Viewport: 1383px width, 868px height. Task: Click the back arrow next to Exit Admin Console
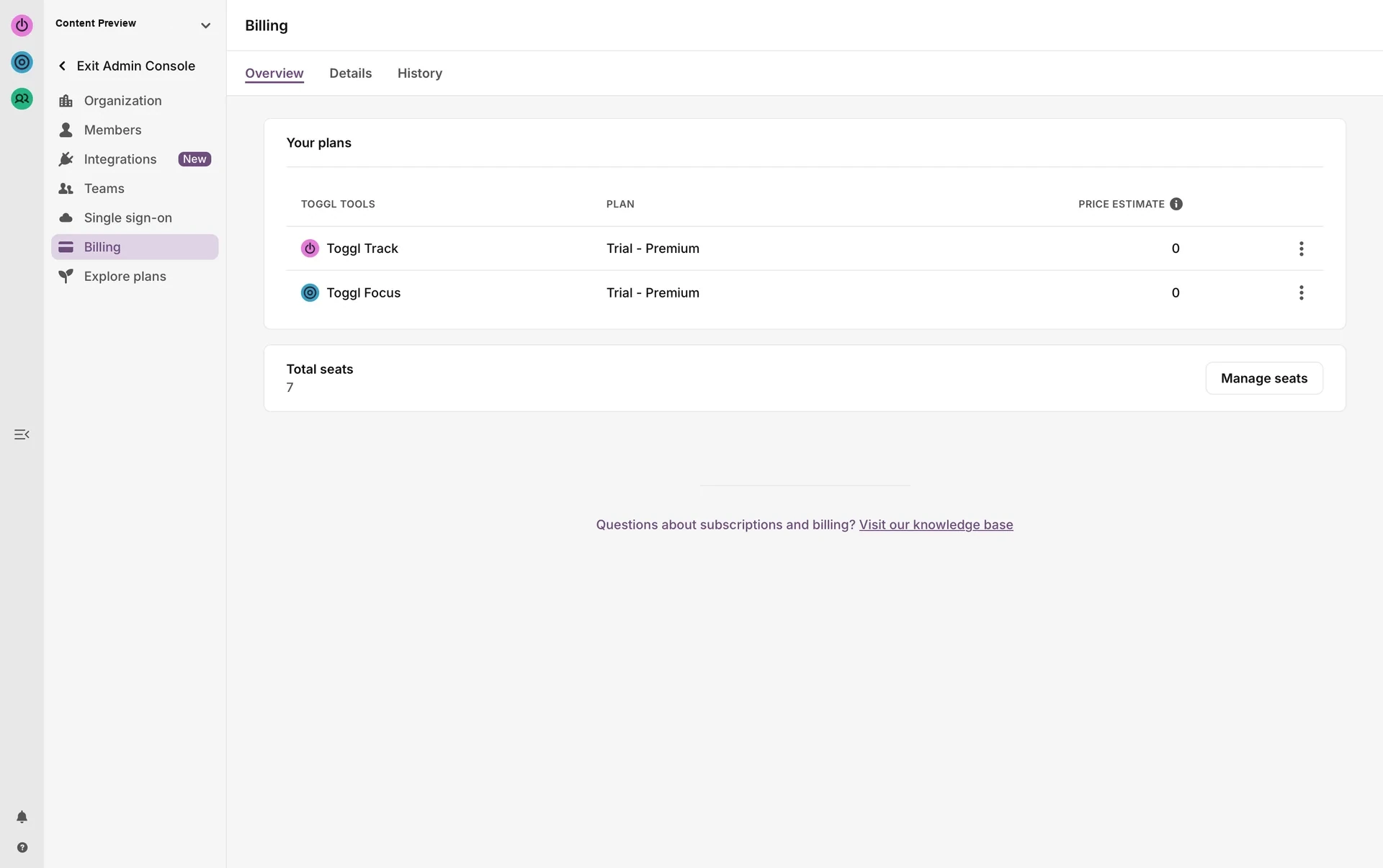[63, 66]
